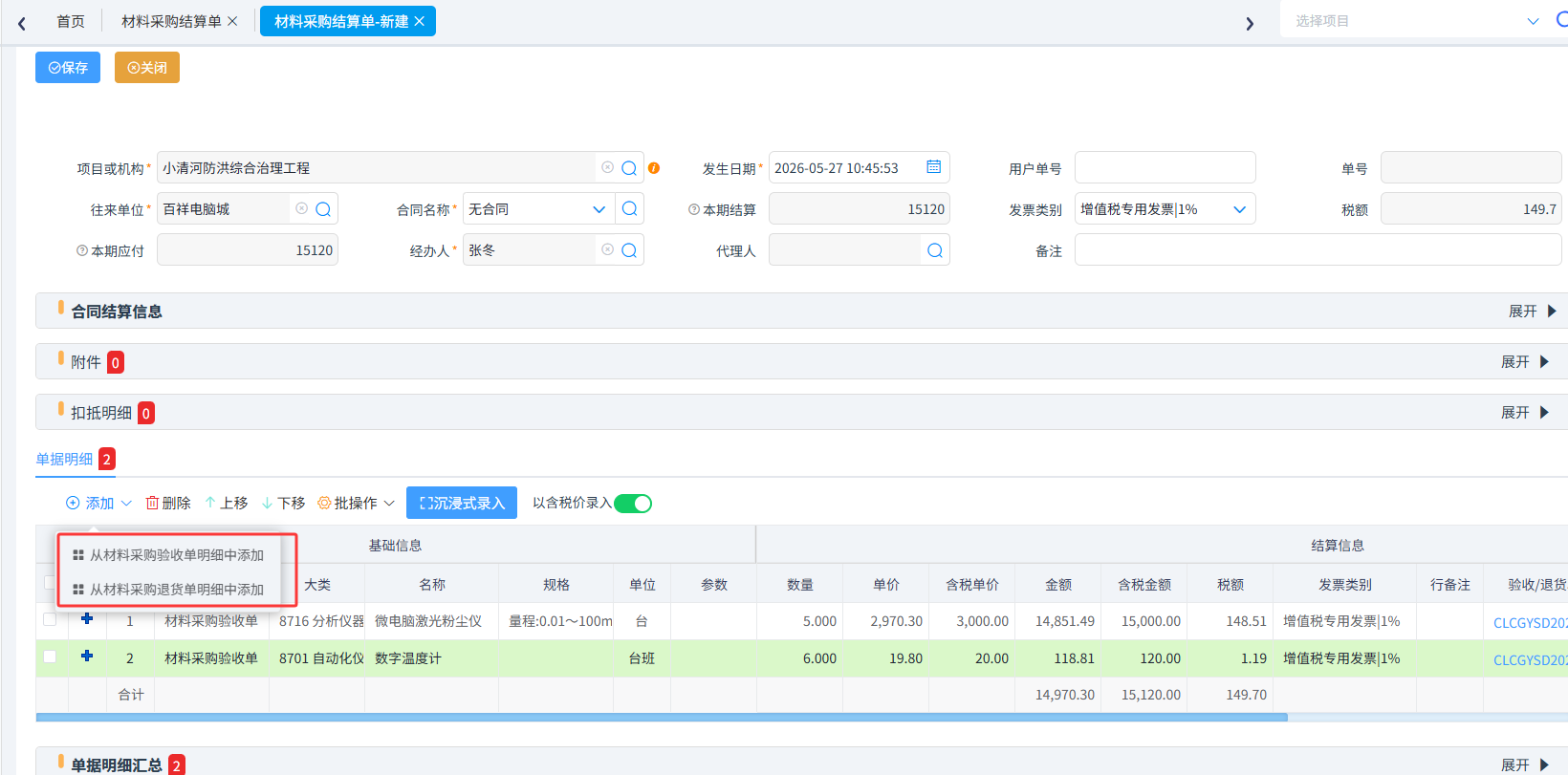Clear the 经办人 field value
This screenshot has width=1568, height=775.
coord(607,249)
